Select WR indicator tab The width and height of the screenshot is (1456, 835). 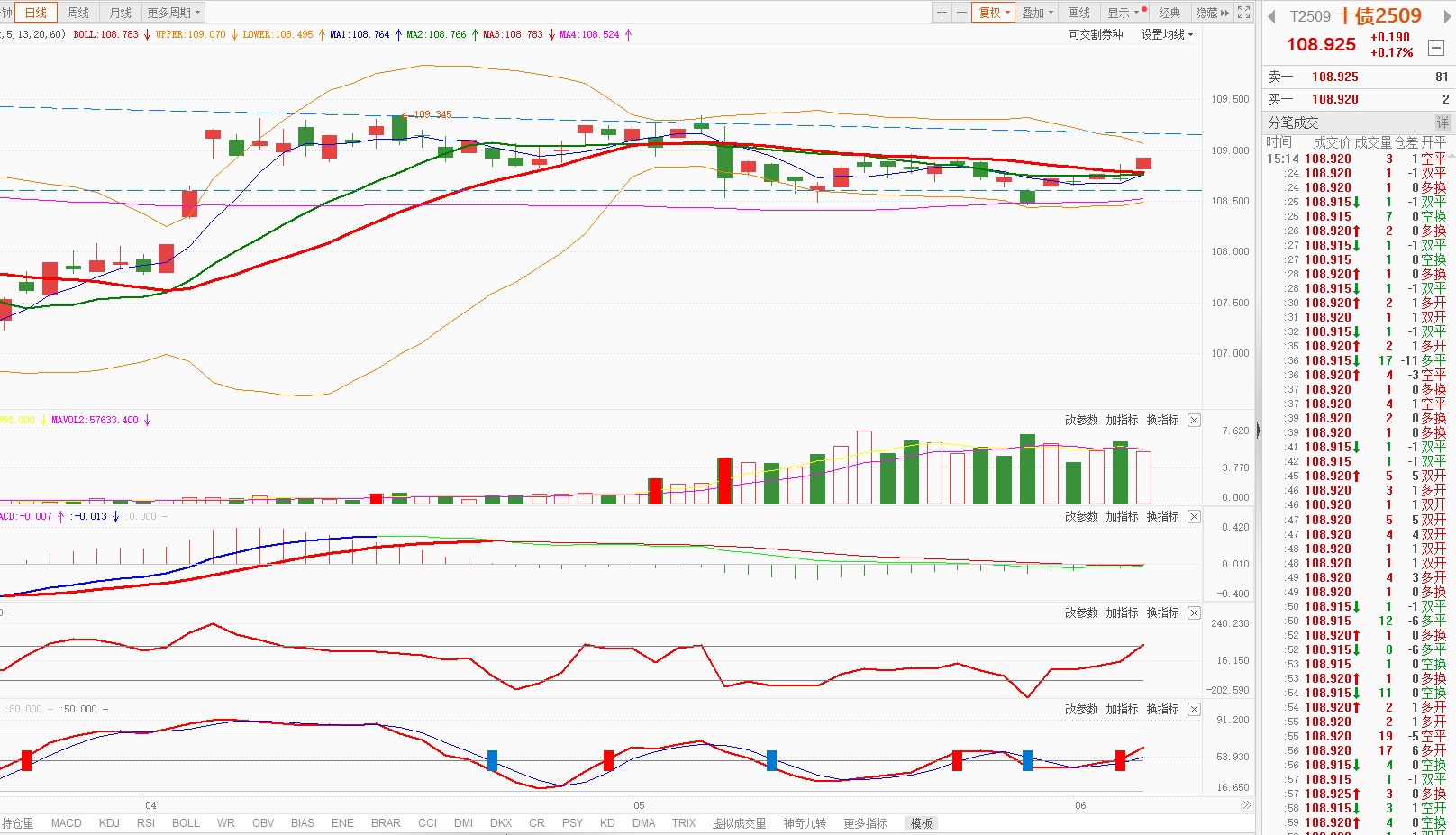pos(226,823)
